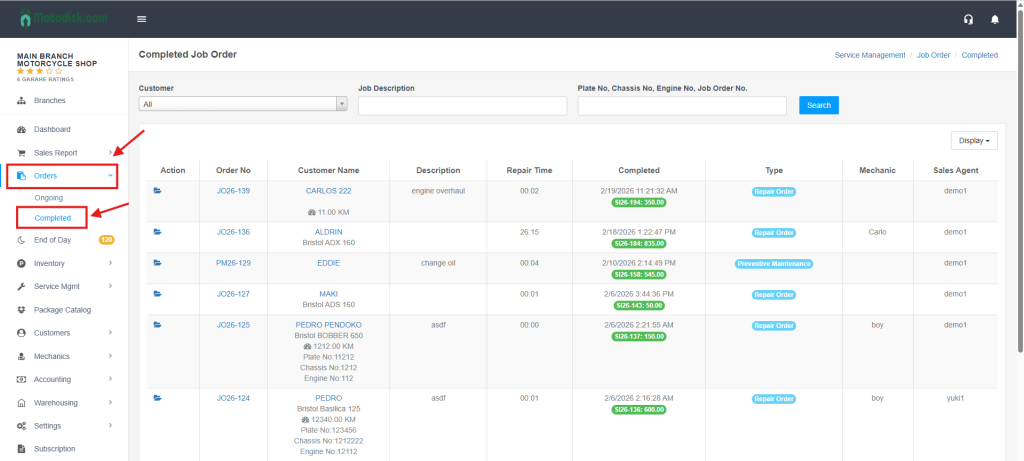The height and width of the screenshot is (461, 1024).
Task: Click the notification bell icon
Action: pos(994,19)
